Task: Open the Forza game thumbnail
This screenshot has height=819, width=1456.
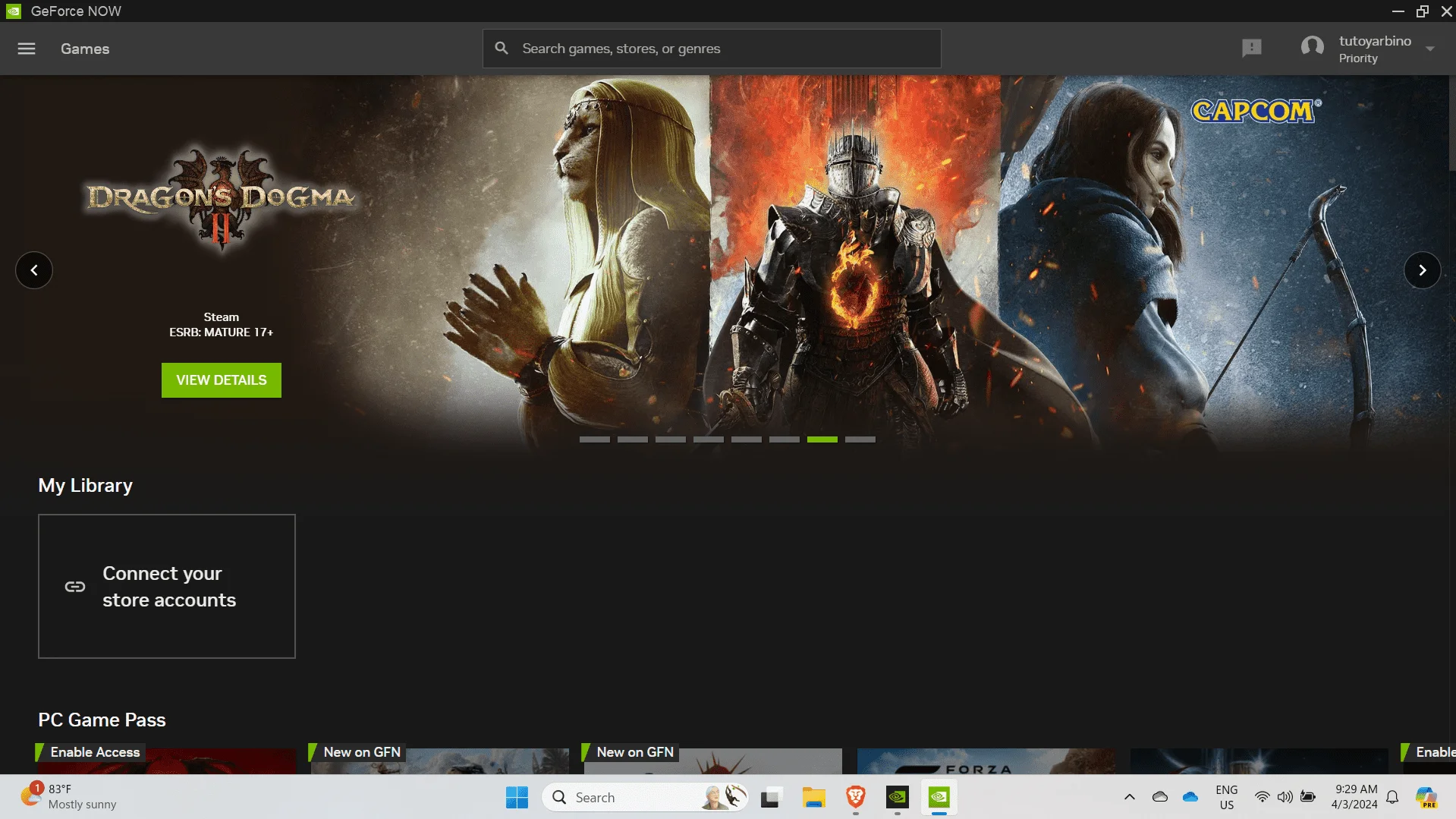Action: tap(986, 761)
